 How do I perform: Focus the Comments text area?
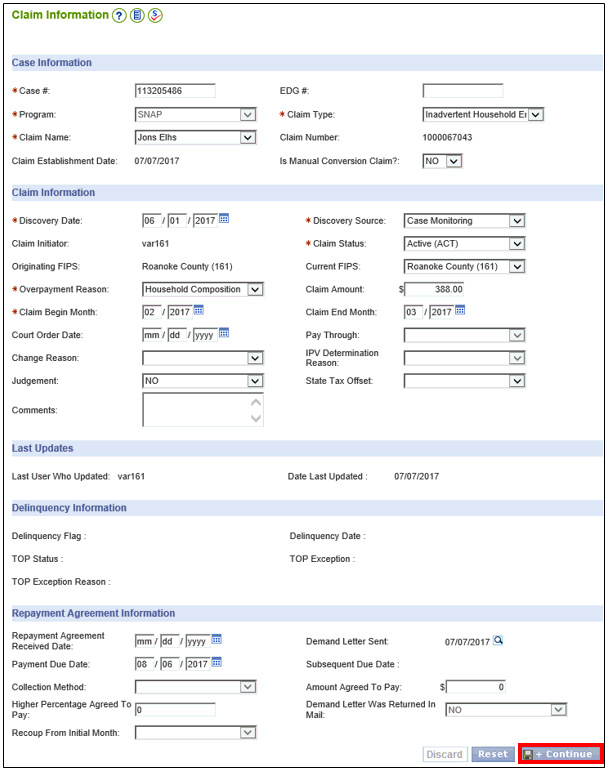203,410
